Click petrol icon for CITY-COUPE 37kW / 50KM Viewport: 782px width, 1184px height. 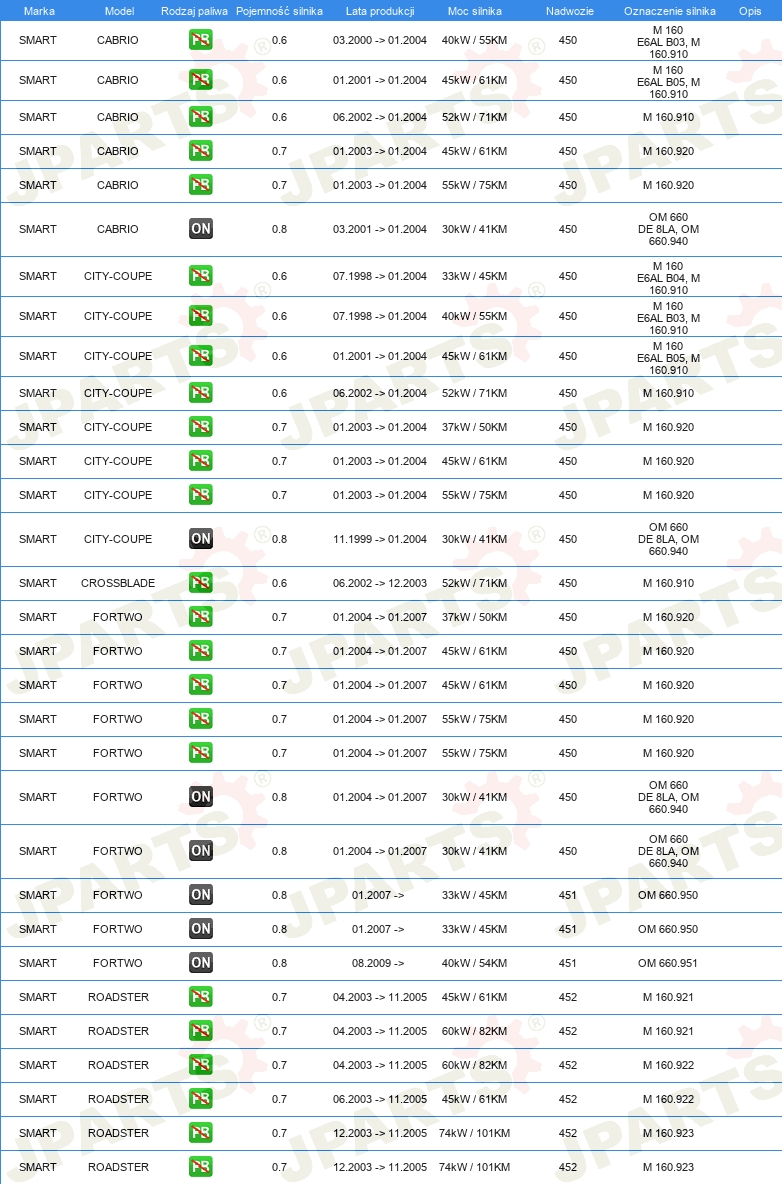tap(201, 427)
